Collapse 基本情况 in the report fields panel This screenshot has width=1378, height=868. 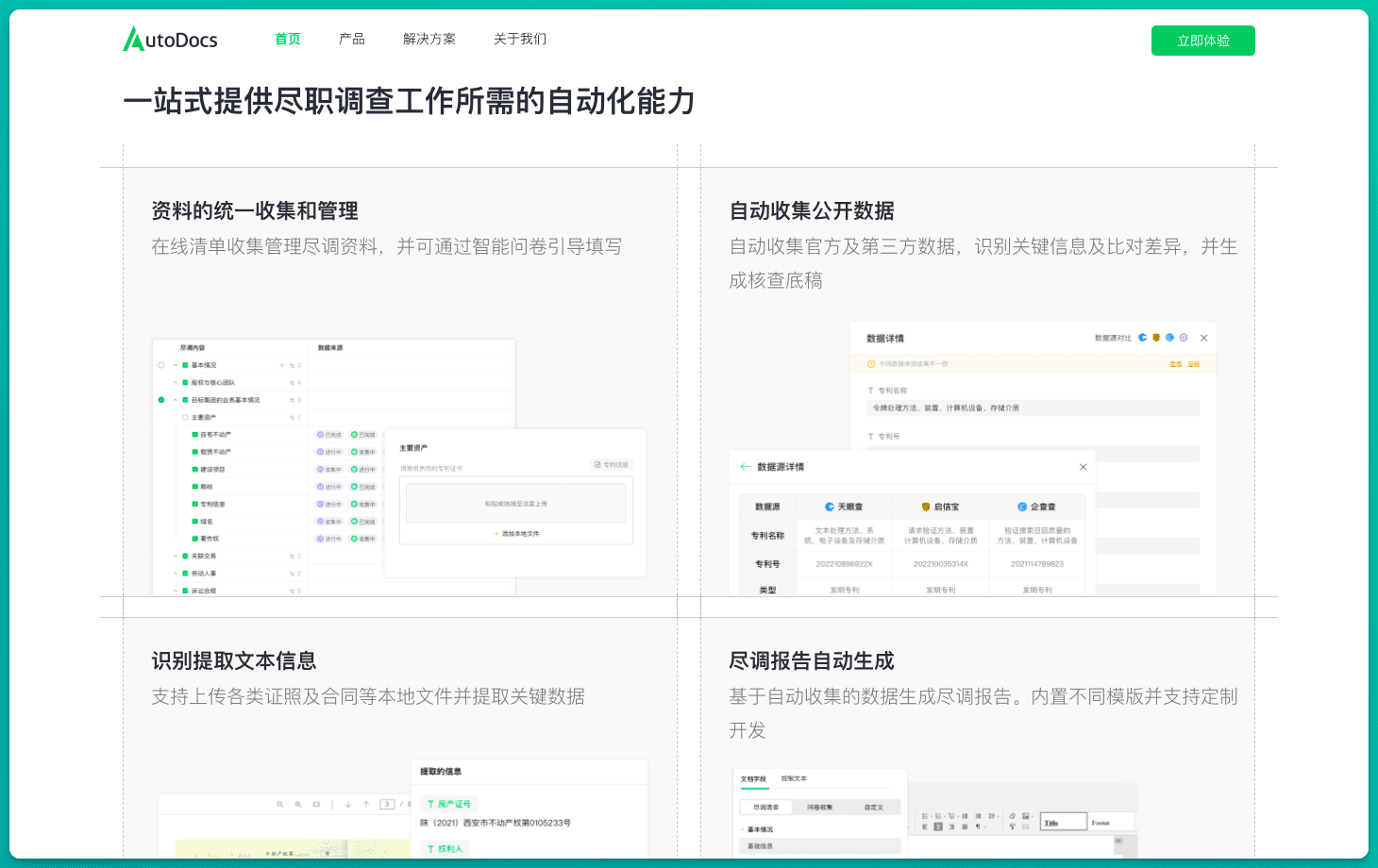pos(742,829)
